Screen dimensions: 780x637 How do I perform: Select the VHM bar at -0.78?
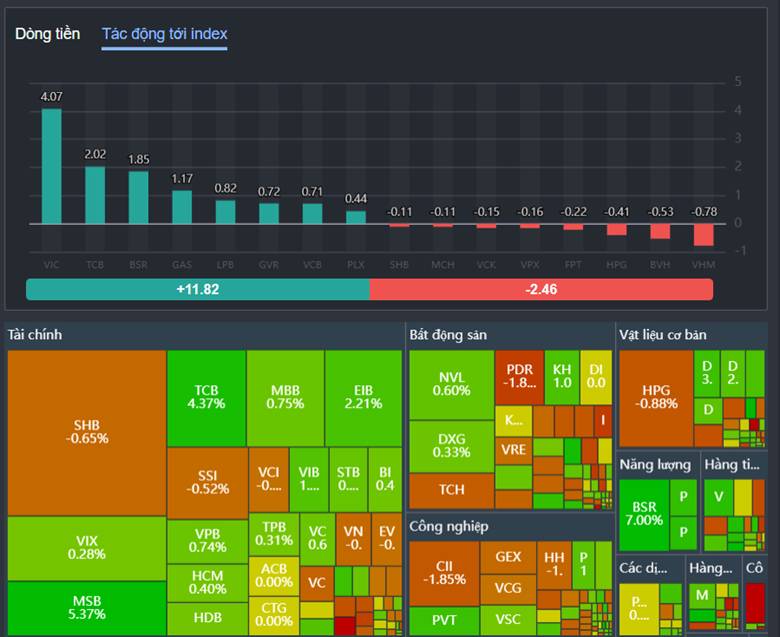(703, 234)
